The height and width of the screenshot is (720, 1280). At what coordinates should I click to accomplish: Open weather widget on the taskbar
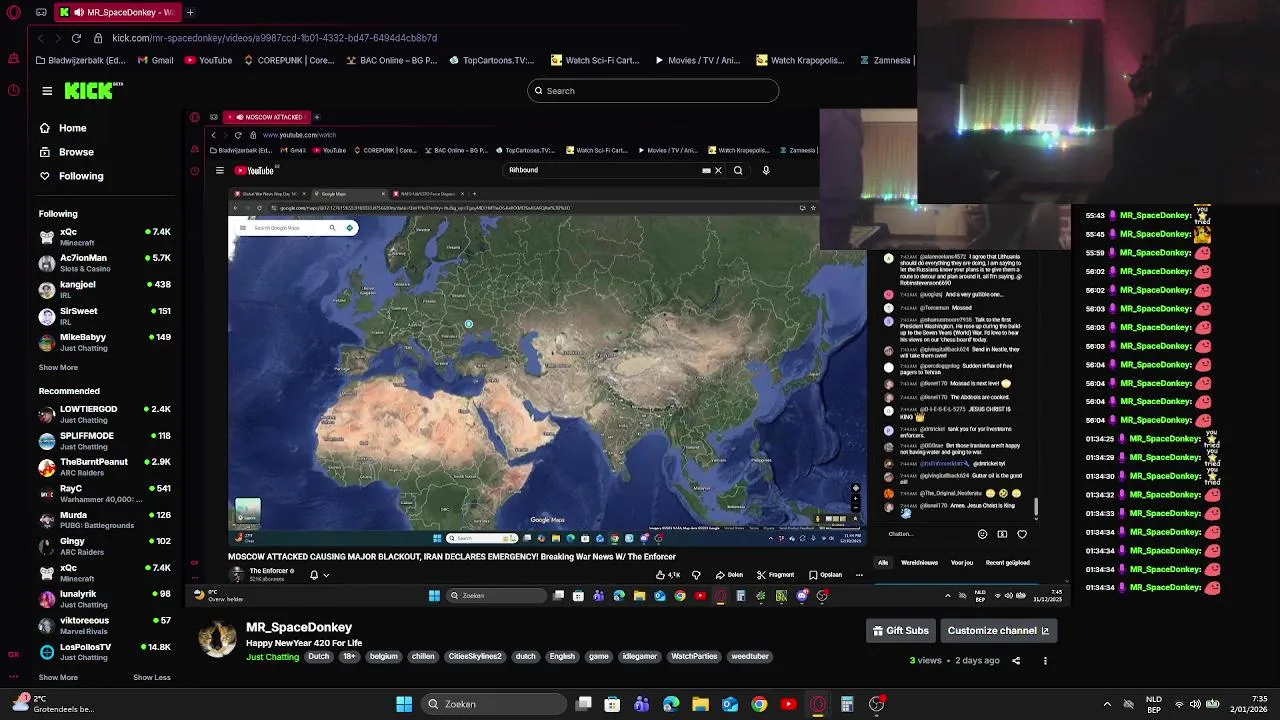[52, 704]
